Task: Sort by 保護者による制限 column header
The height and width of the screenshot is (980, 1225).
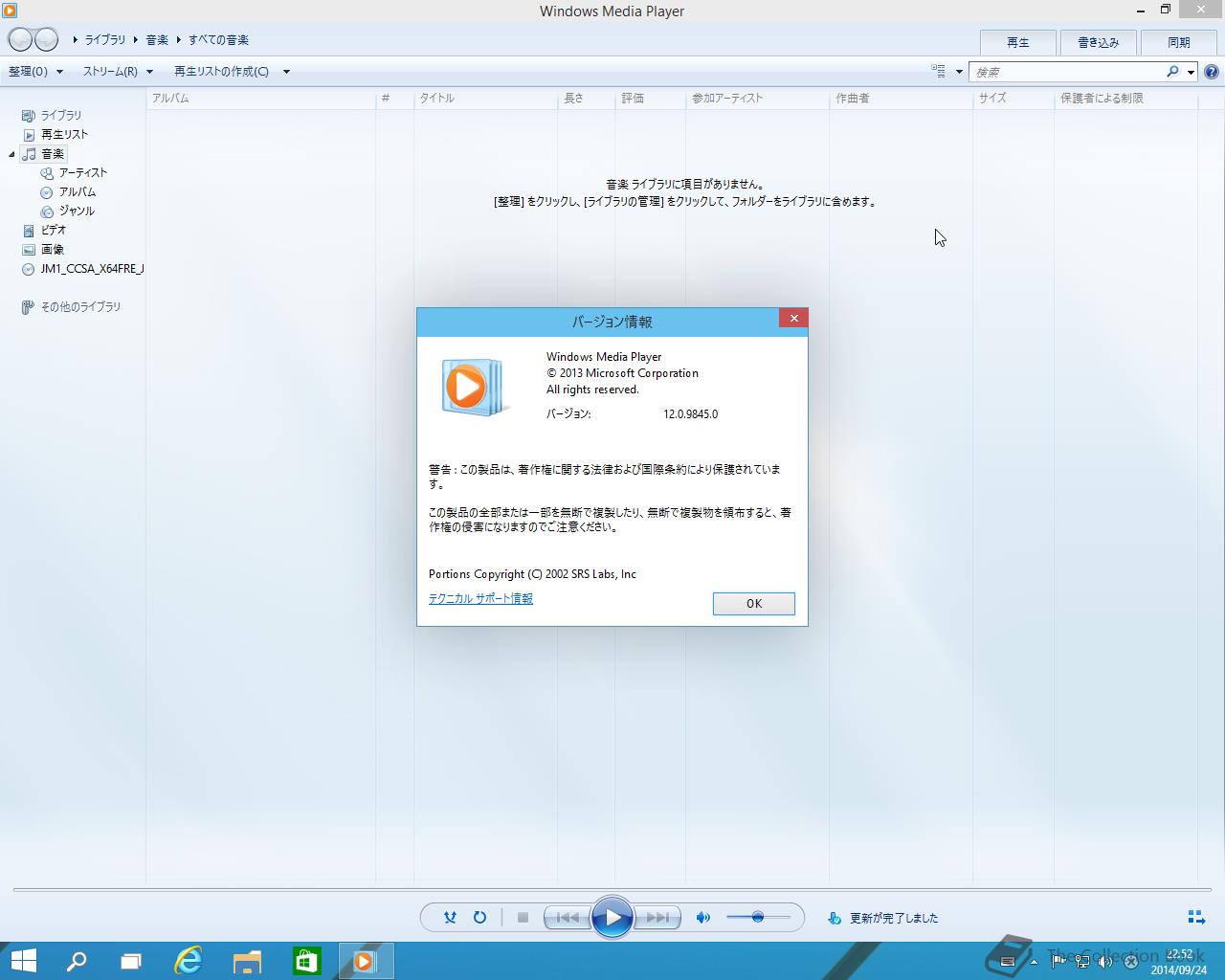Action: 1125,98
